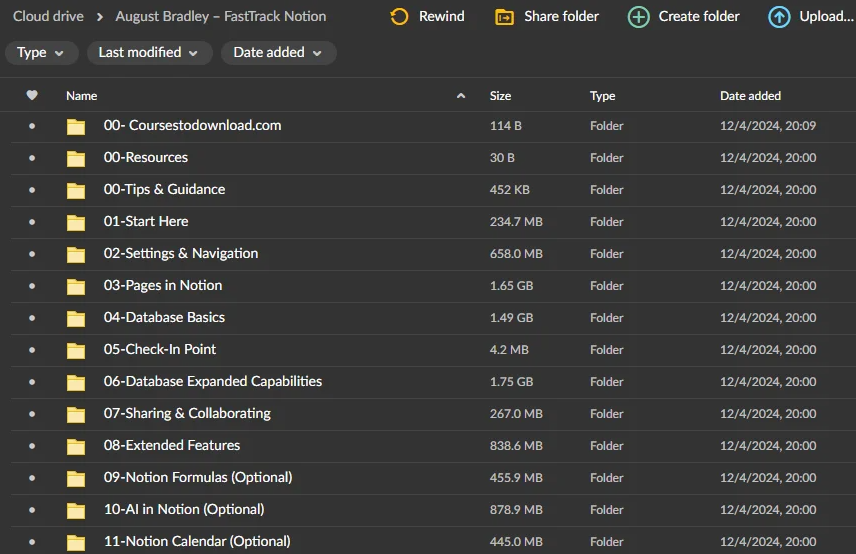Click the folder icon for 00-Resources

[76, 158]
